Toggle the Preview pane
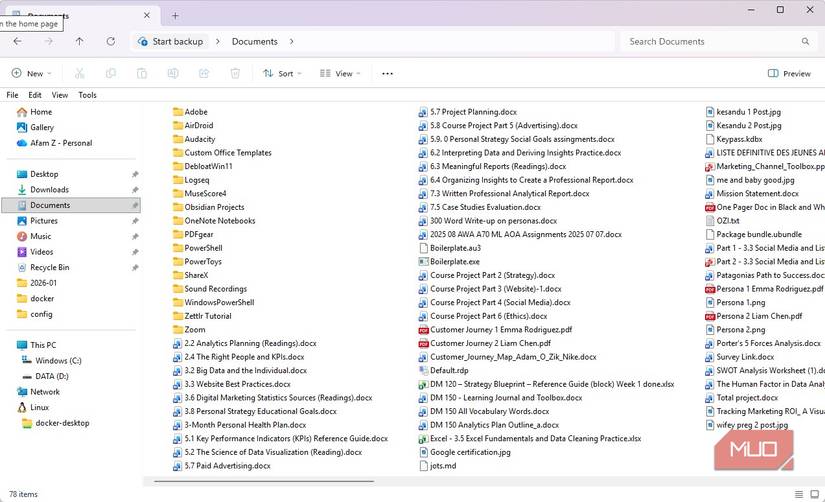The height and width of the screenshot is (502, 825). coord(789,74)
